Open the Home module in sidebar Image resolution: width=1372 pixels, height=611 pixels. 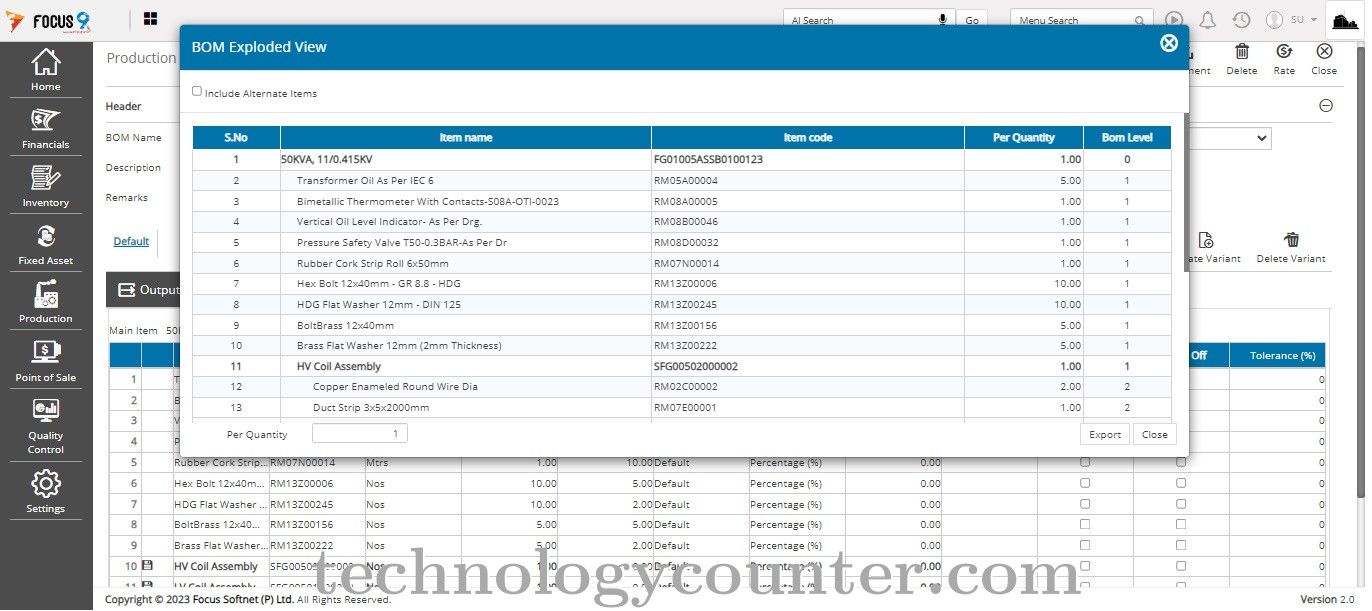(x=46, y=70)
